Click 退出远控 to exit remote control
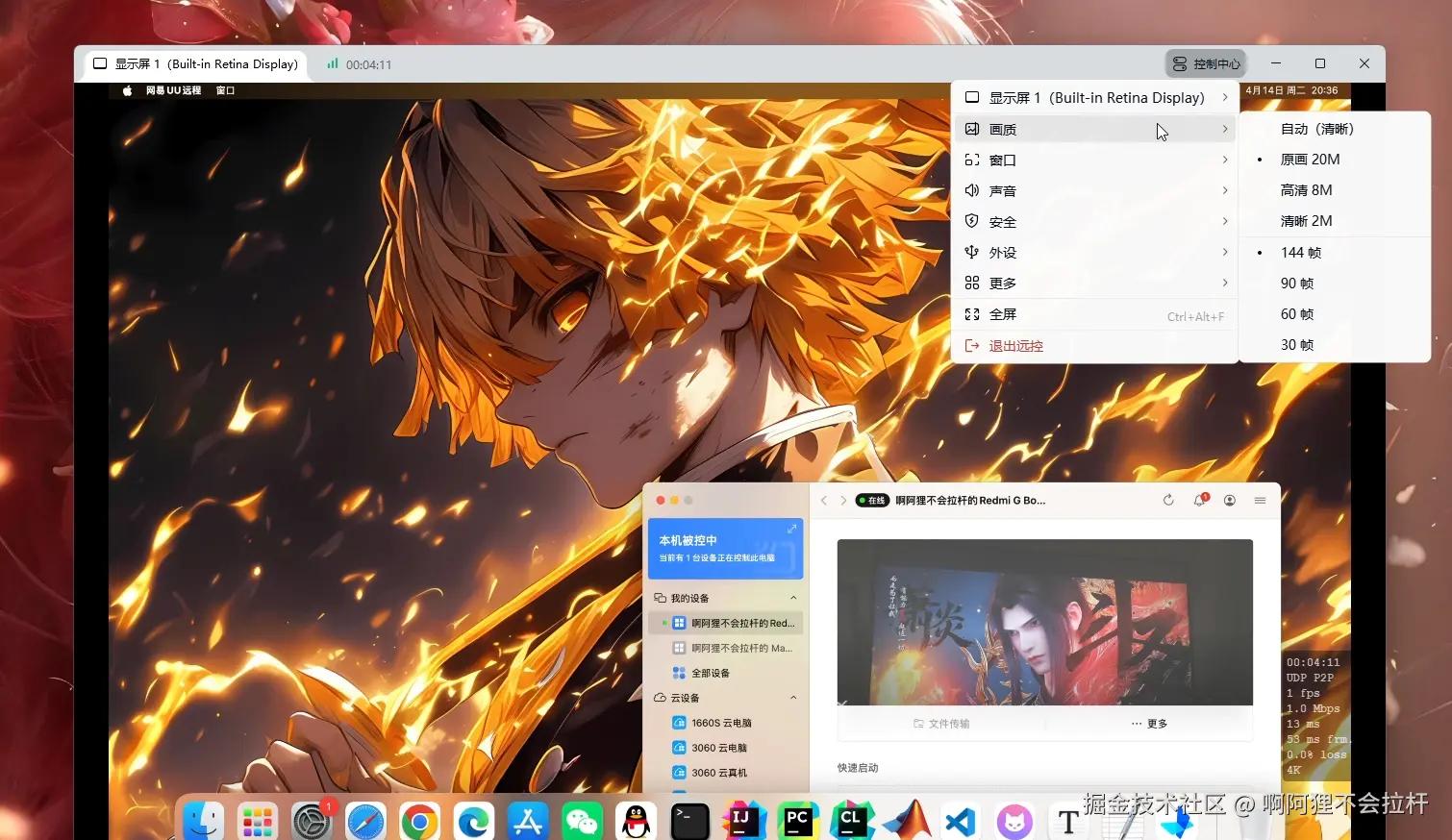This screenshot has width=1452, height=840. 1095,346
